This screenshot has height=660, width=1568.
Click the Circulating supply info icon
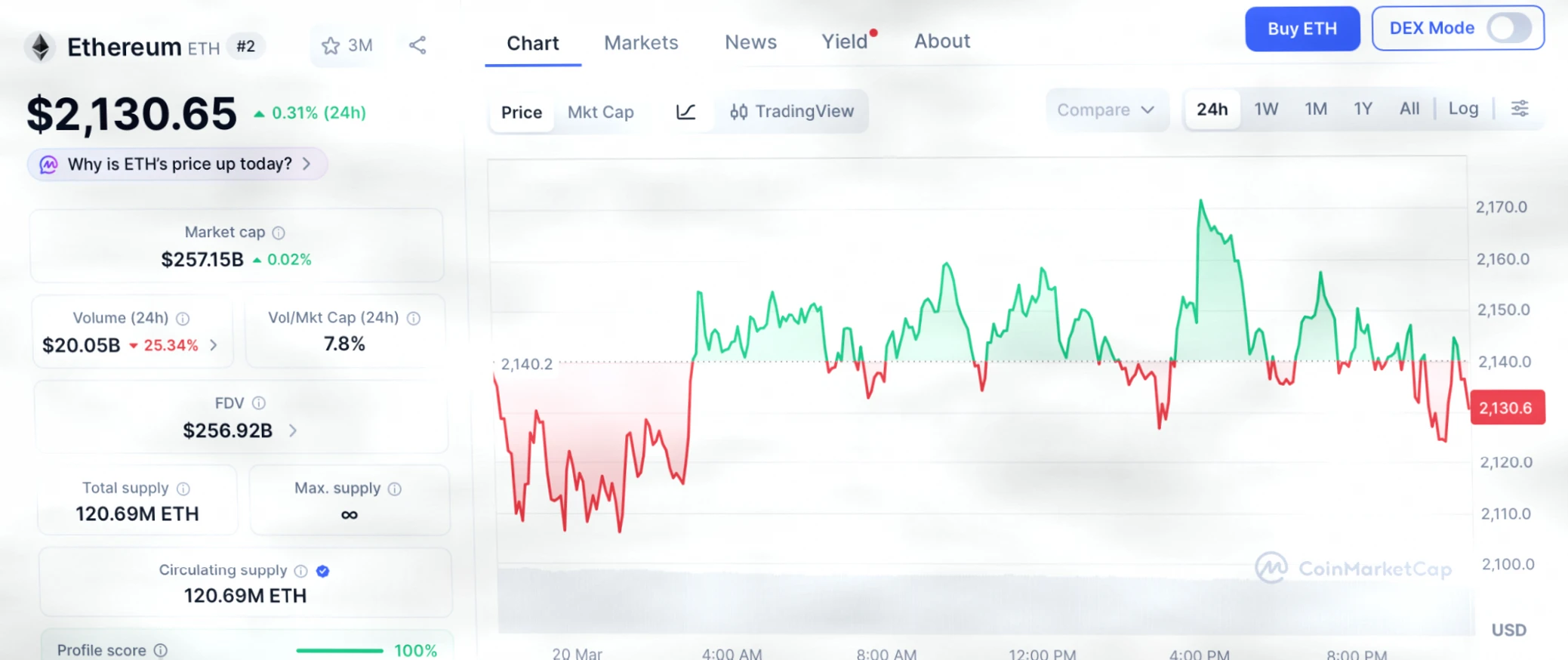(301, 571)
